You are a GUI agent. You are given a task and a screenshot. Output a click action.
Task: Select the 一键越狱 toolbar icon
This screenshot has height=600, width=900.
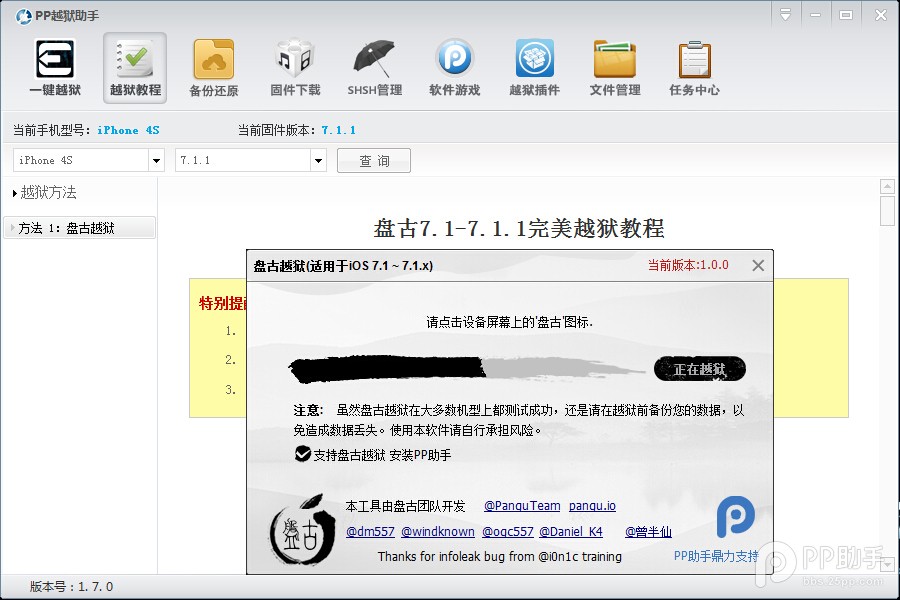(x=54, y=67)
